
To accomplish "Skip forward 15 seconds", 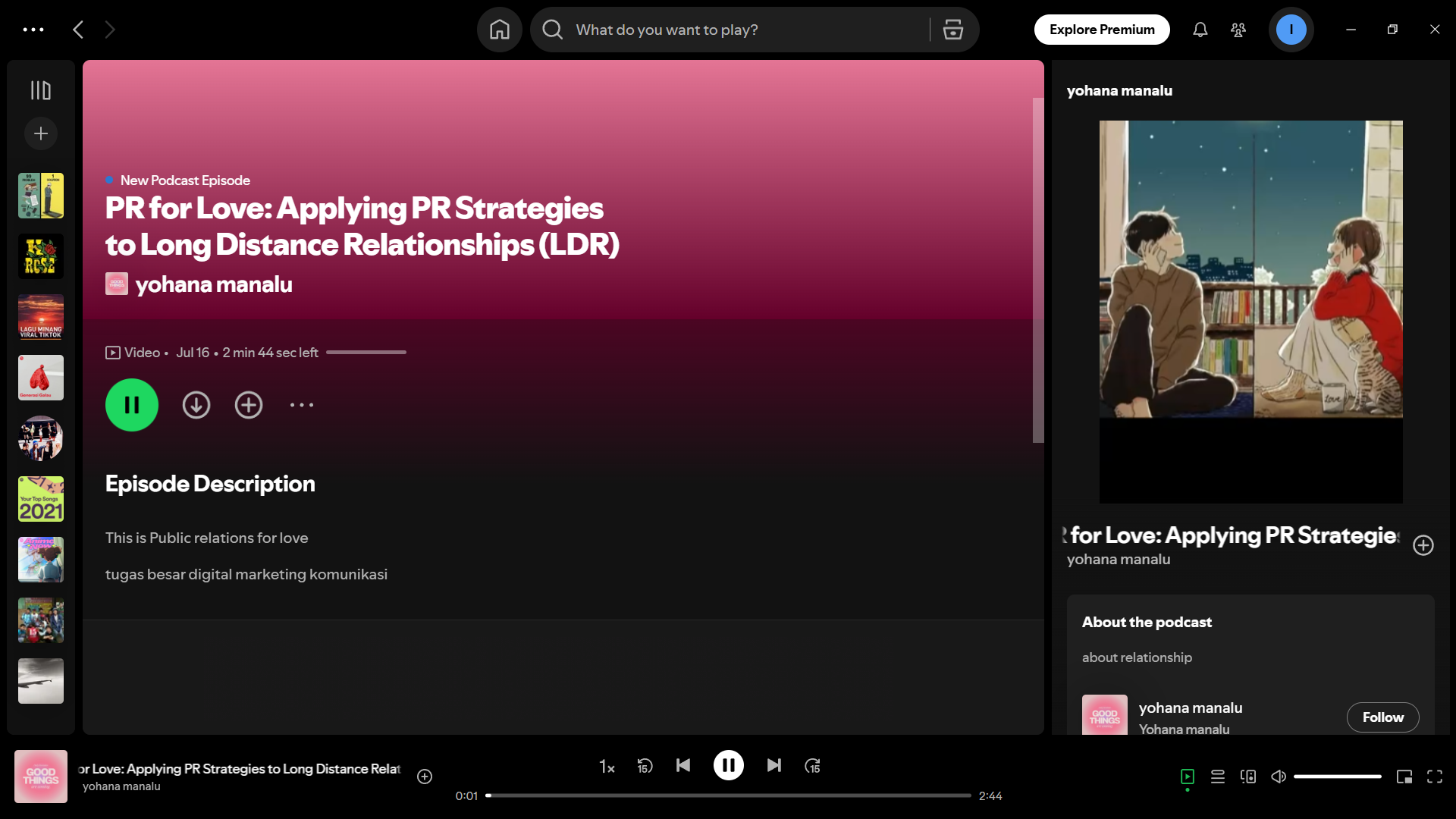I will pos(812,766).
